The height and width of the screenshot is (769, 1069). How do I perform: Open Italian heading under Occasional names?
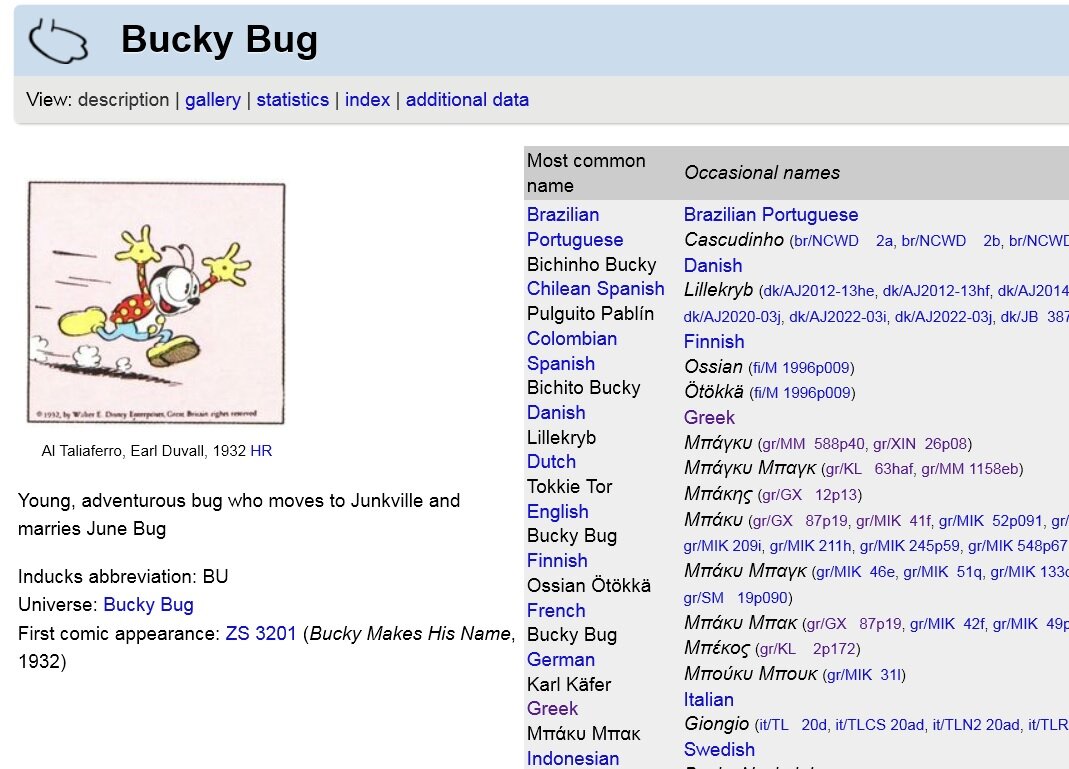[x=708, y=699]
